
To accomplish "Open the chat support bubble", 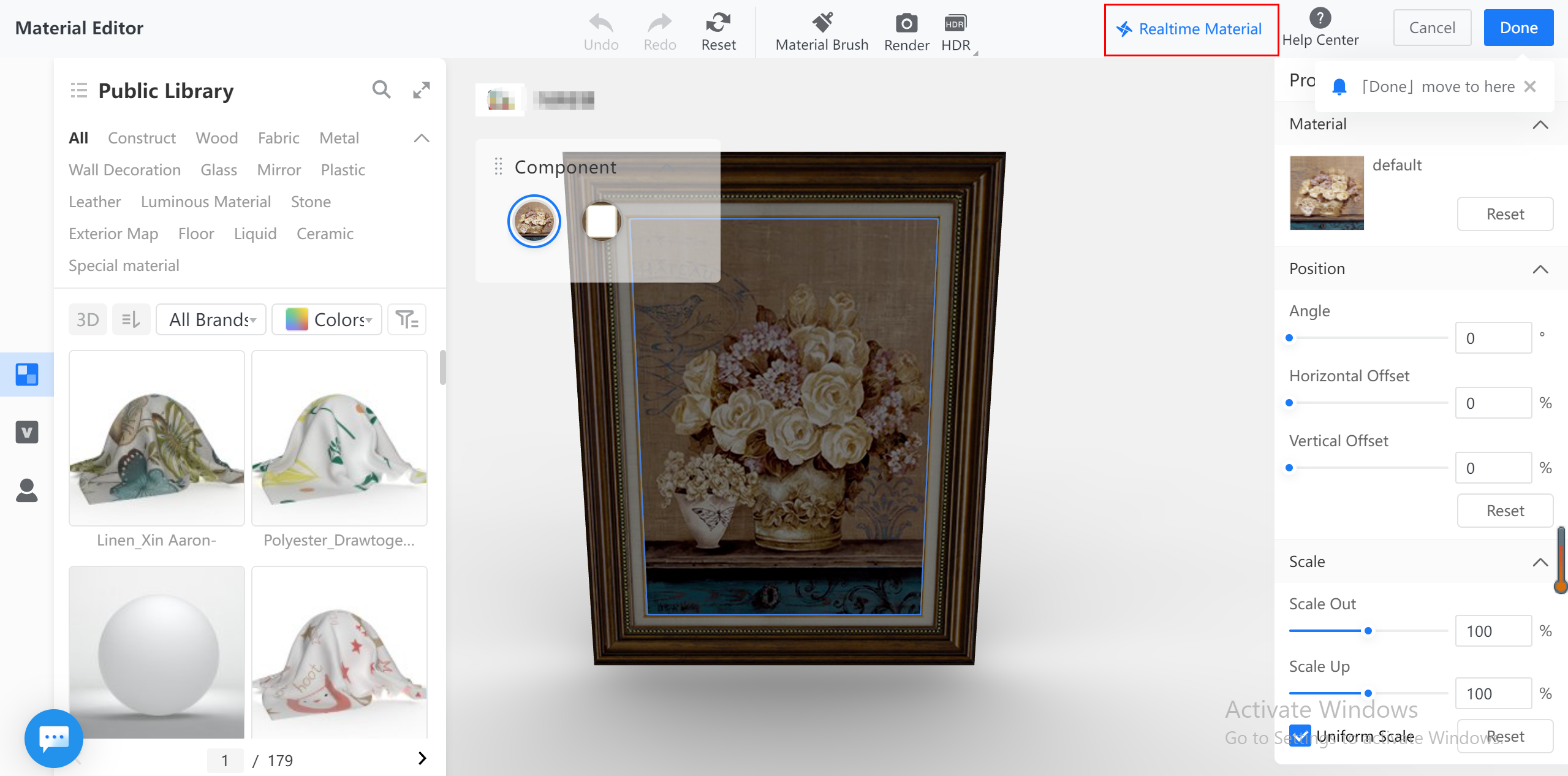I will pyautogui.click(x=54, y=738).
